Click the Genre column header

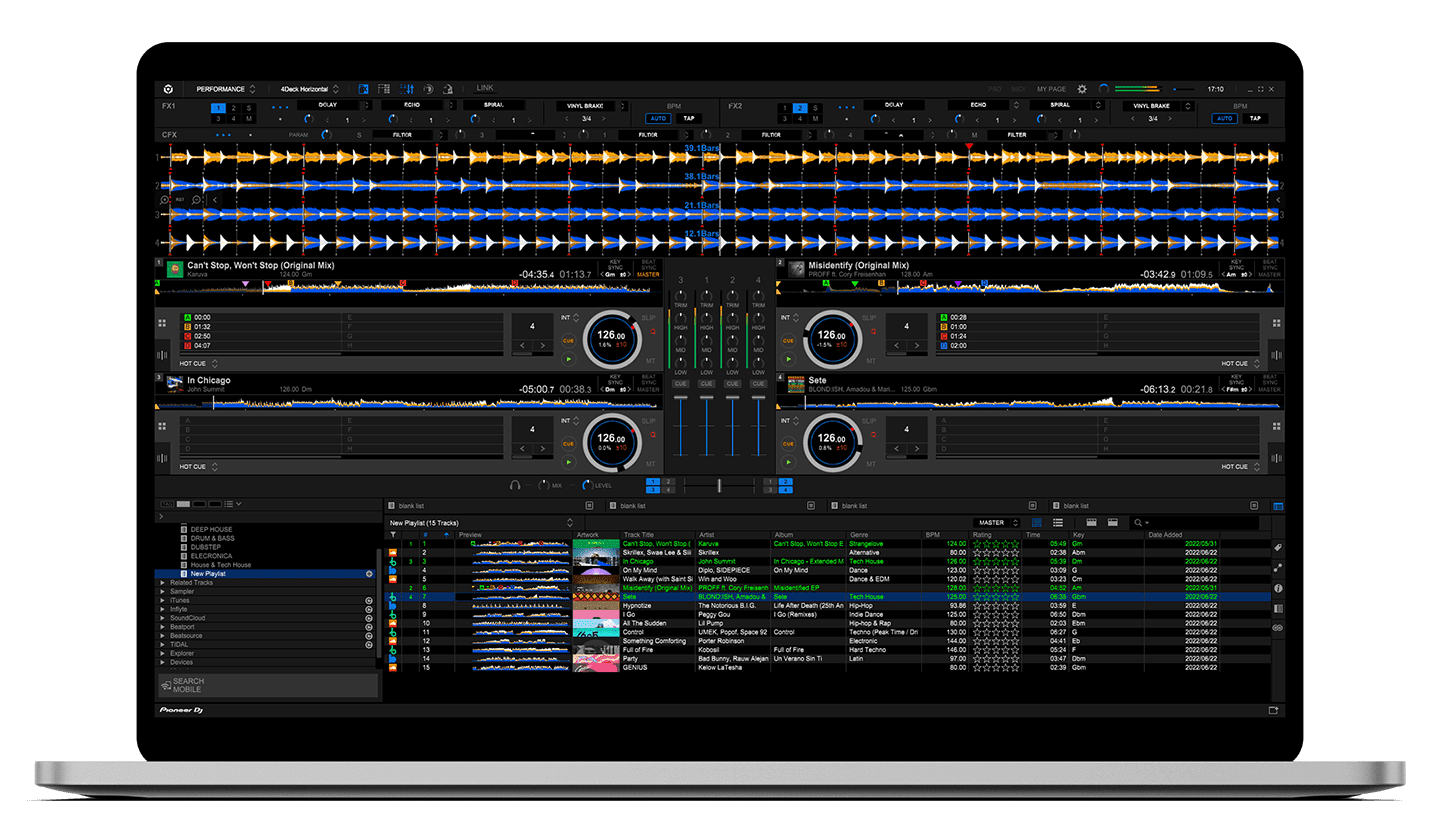(860, 535)
